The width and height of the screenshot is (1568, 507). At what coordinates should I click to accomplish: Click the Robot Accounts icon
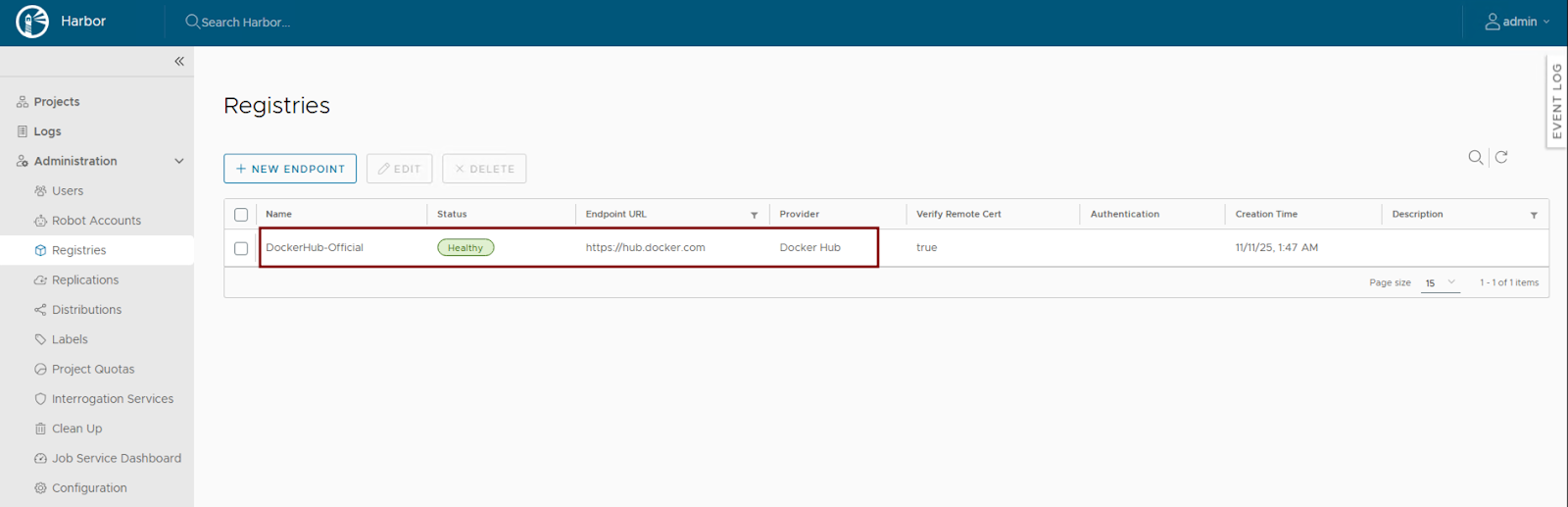coord(40,221)
